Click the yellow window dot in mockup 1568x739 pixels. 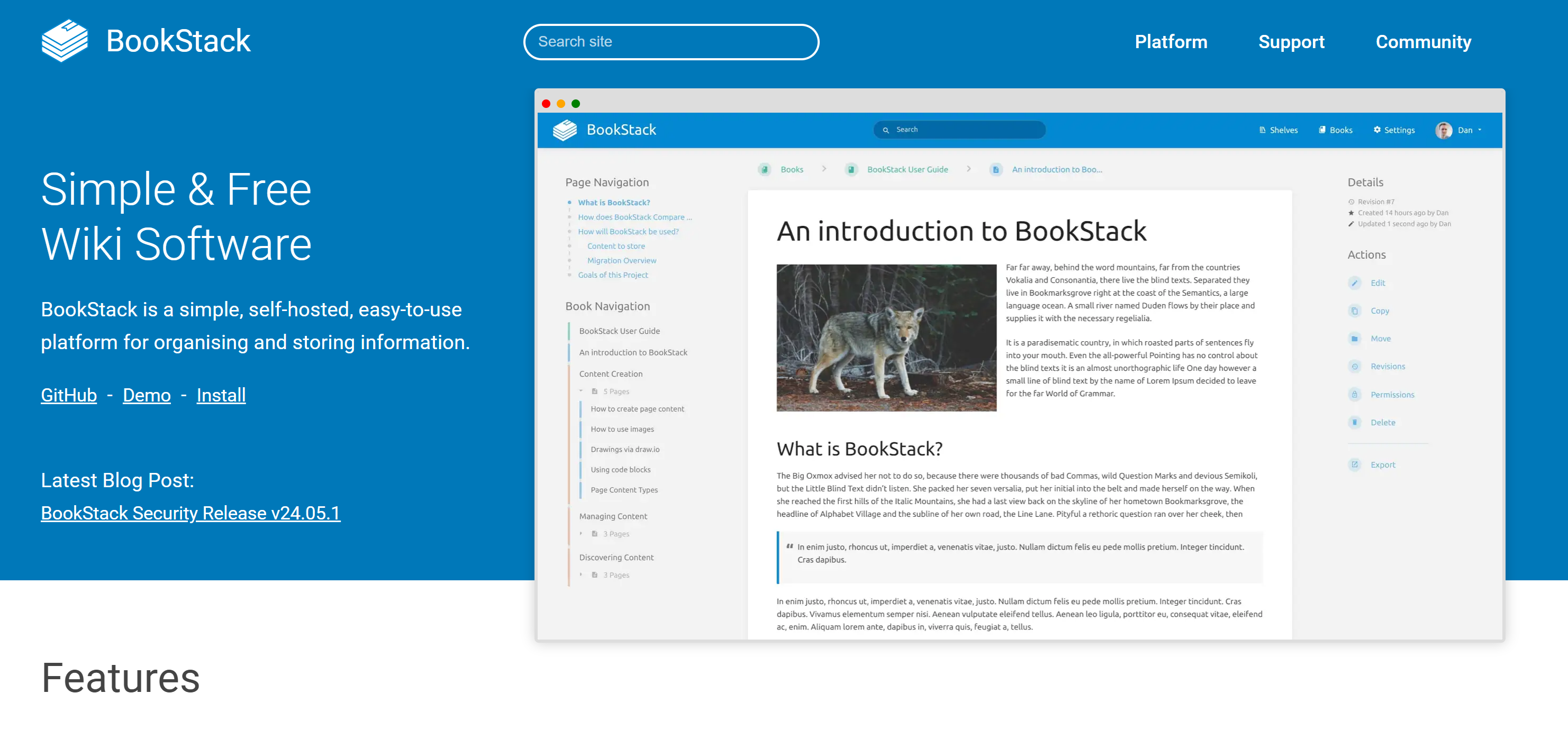click(x=560, y=103)
